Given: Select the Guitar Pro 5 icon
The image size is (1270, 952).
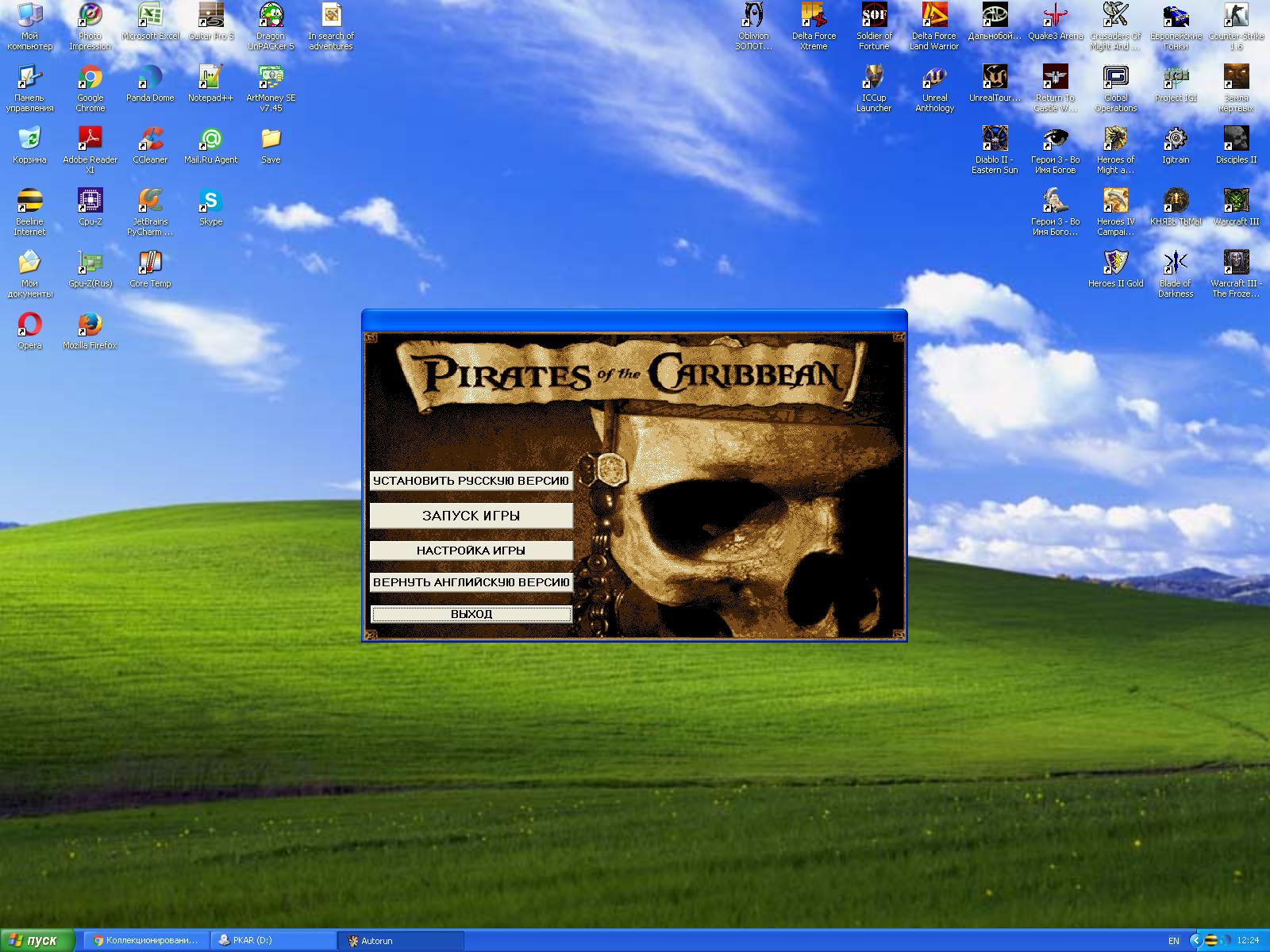Looking at the screenshot, I should tap(210, 22).
